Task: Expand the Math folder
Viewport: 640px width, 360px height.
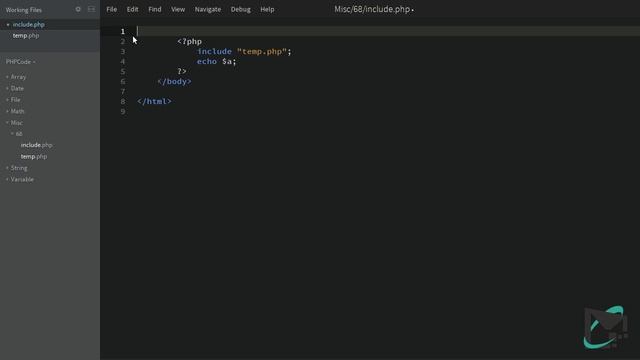Action: pyautogui.click(x=17, y=111)
